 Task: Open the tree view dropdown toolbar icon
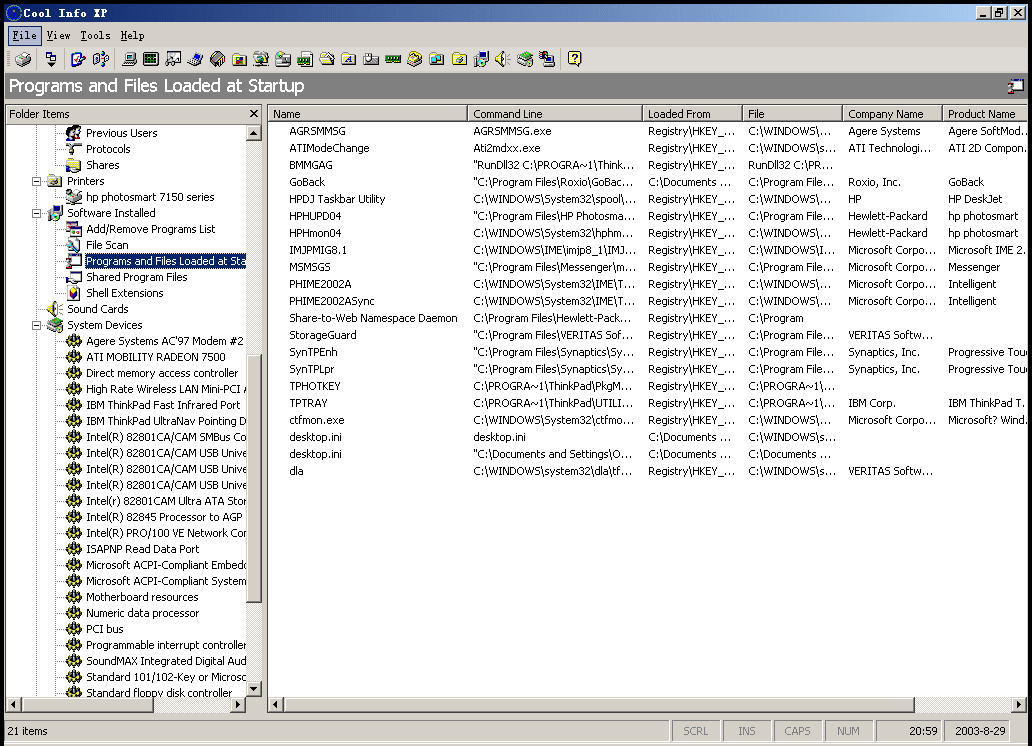click(51, 59)
